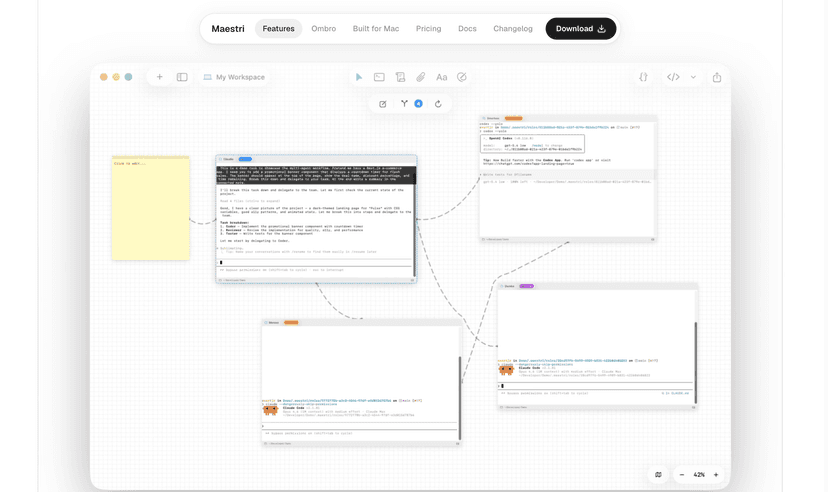Select the yellow sticky note on the canvas

click(150, 208)
